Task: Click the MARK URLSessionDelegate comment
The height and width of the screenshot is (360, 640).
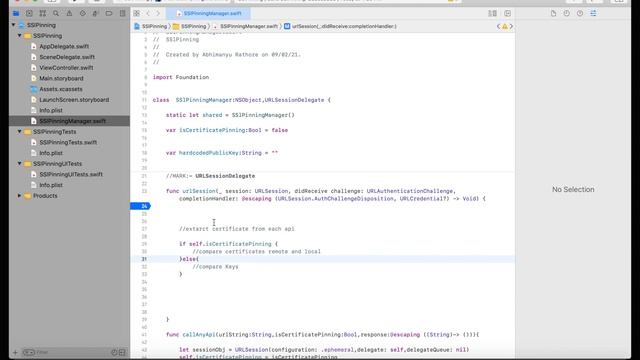Action: 210,176
